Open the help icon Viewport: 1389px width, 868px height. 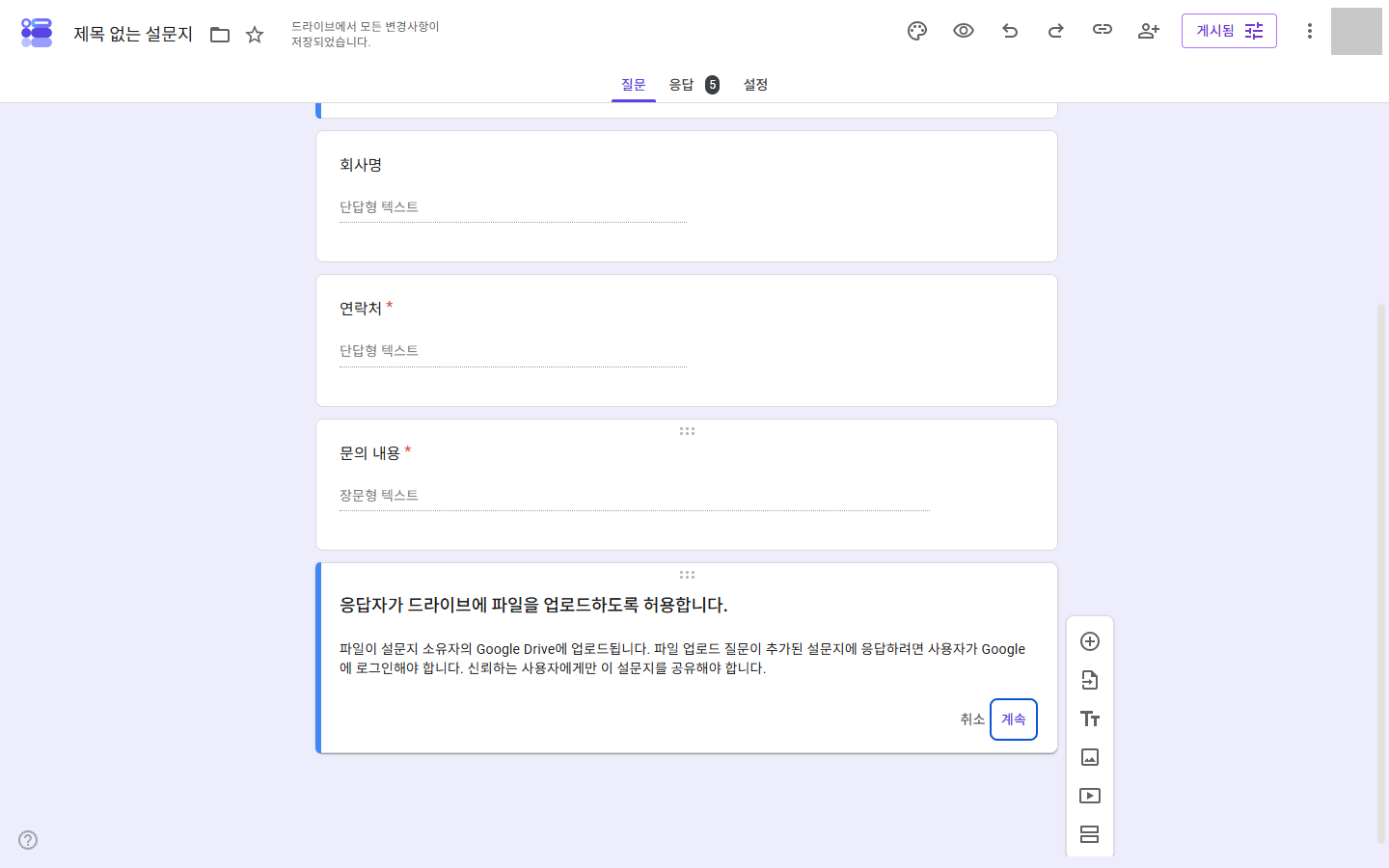pyautogui.click(x=28, y=840)
